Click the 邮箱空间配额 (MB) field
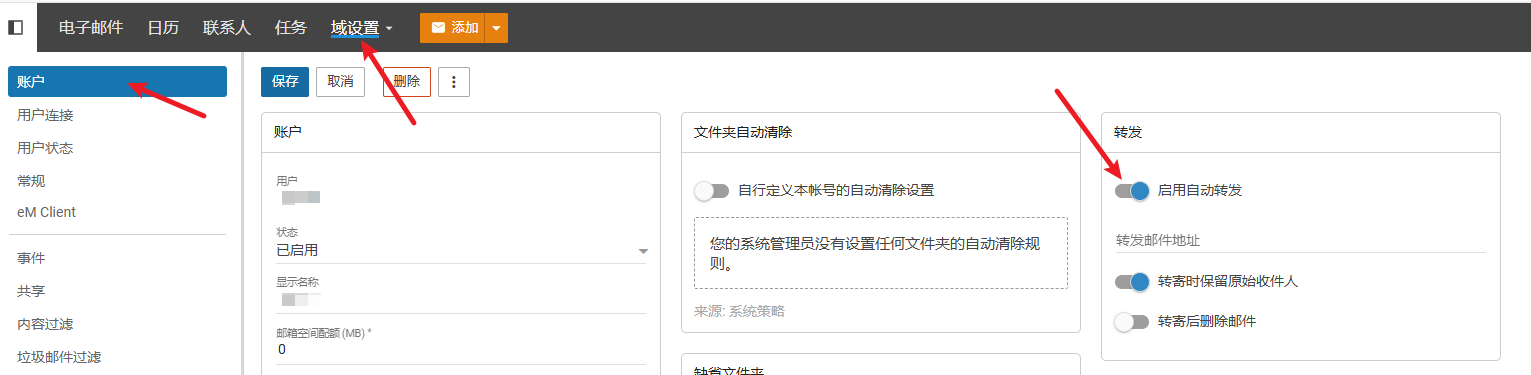The height and width of the screenshot is (375, 1531). pos(462,349)
